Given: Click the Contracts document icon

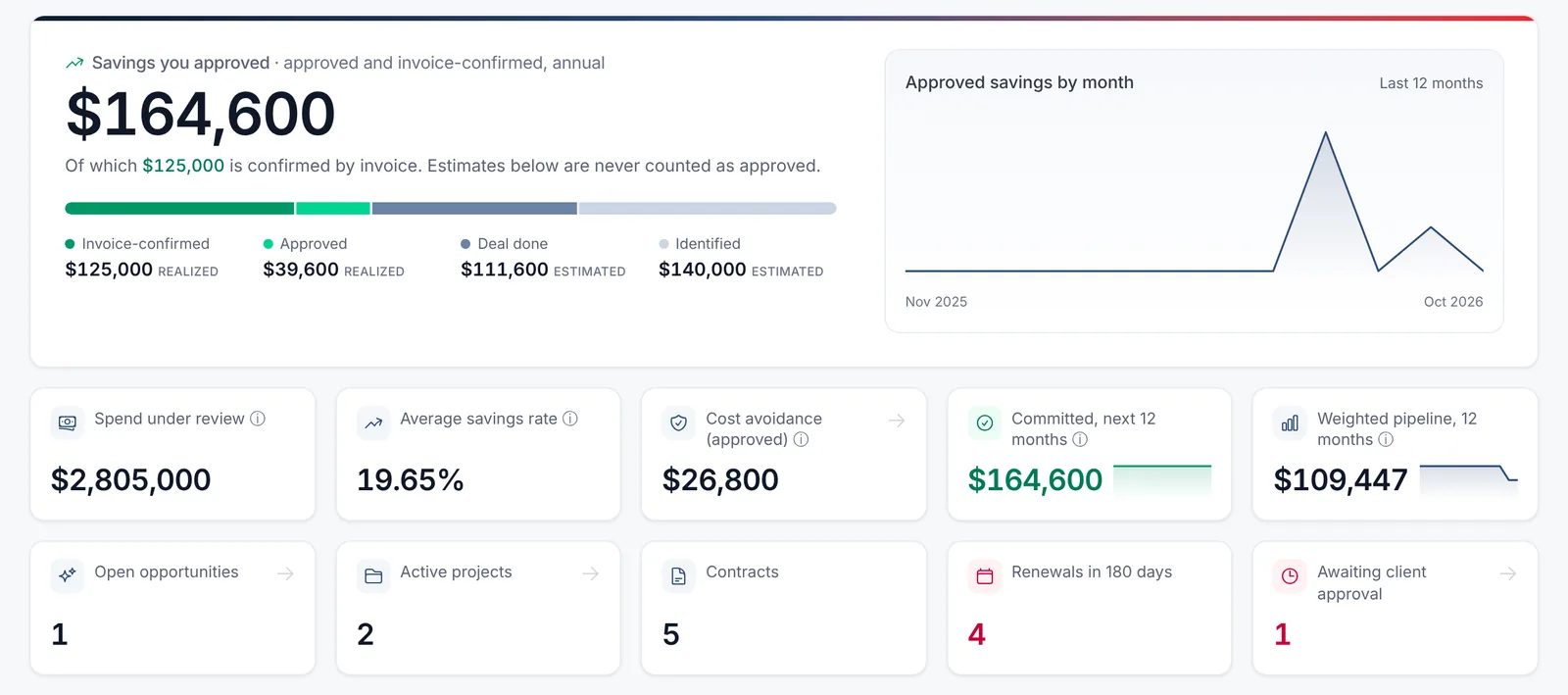Looking at the screenshot, I should [678, 575].
